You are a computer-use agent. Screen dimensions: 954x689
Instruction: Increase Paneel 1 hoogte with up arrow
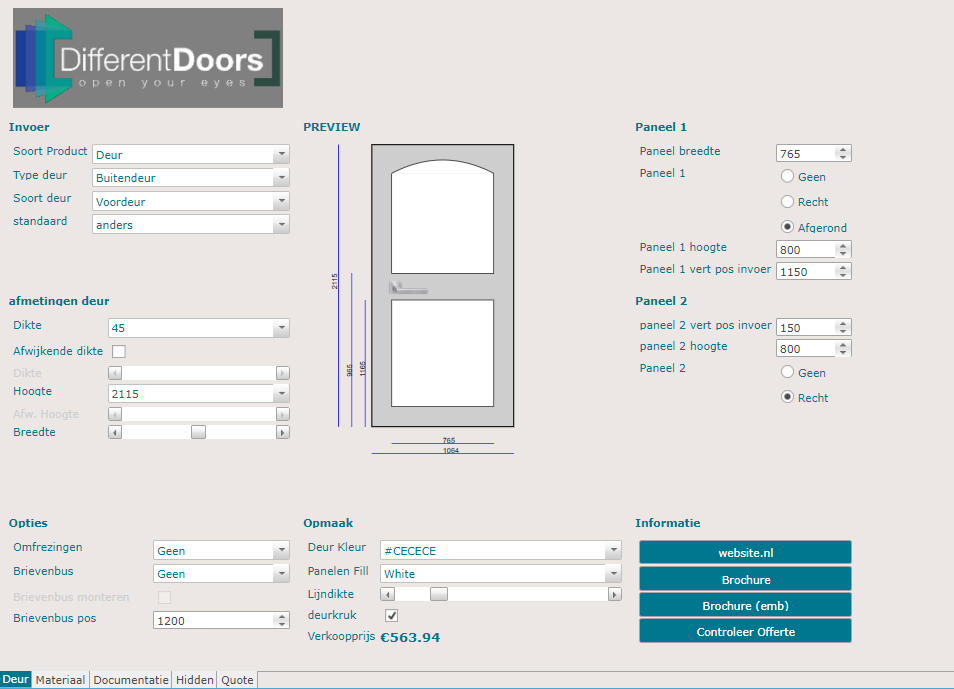pyautogui.click(x=843, y=246)
